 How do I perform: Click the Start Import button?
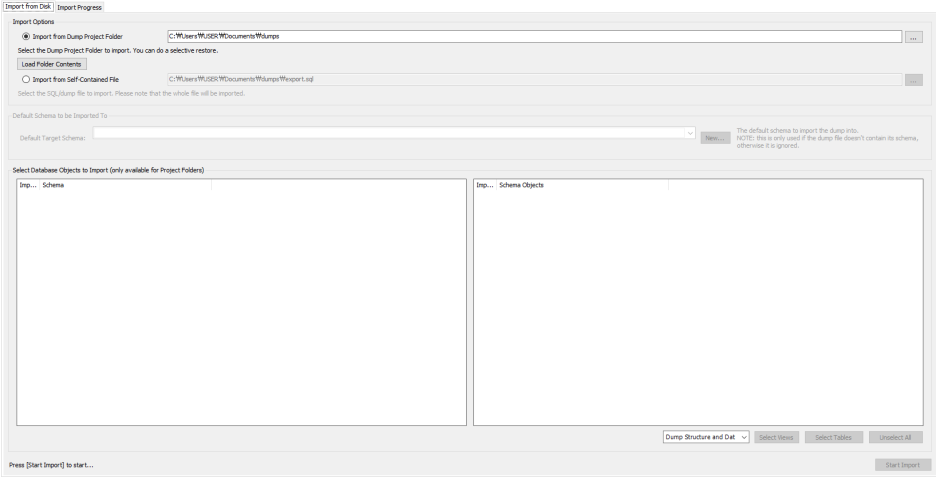coord(903,465)
